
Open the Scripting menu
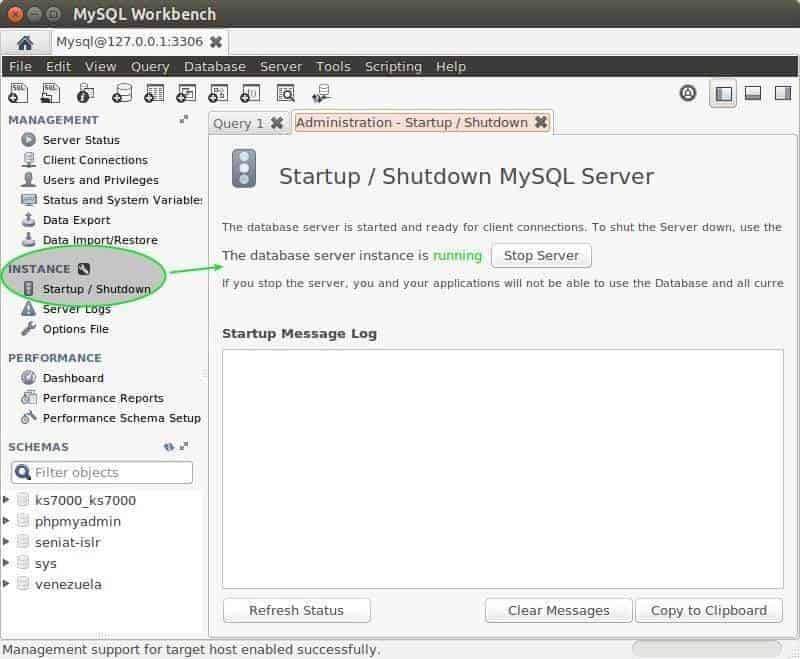[393, 66]
